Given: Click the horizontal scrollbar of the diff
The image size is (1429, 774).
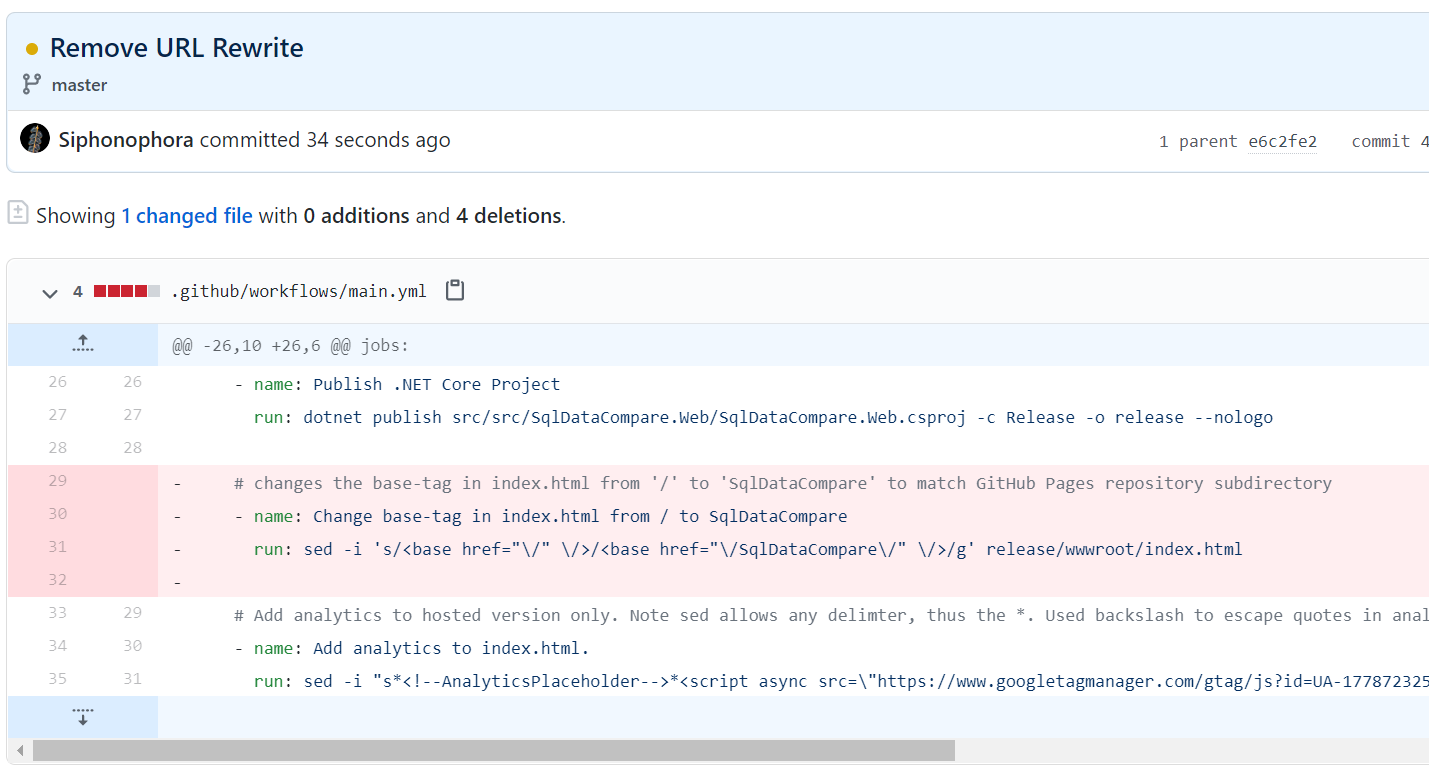Looking at the screenshot, I should [x=494, y=750].
